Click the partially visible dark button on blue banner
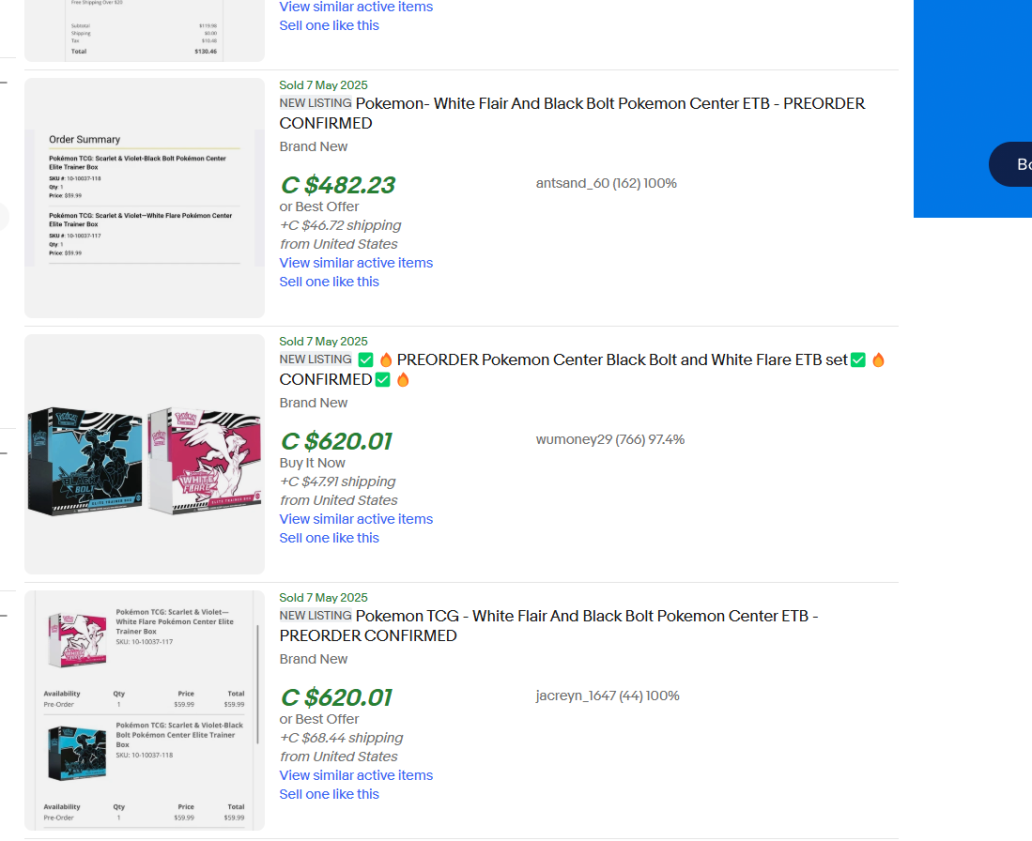The width and height of the screenshot is (1032, 841). pos(1010,165)
